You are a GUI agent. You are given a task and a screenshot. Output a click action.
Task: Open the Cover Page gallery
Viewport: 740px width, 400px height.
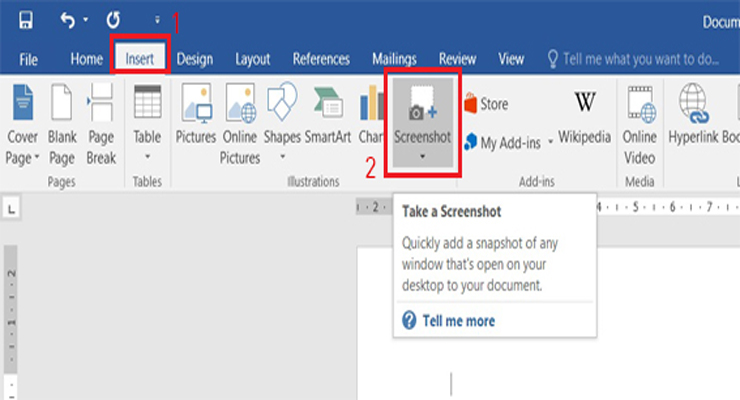tap(22, 125)
